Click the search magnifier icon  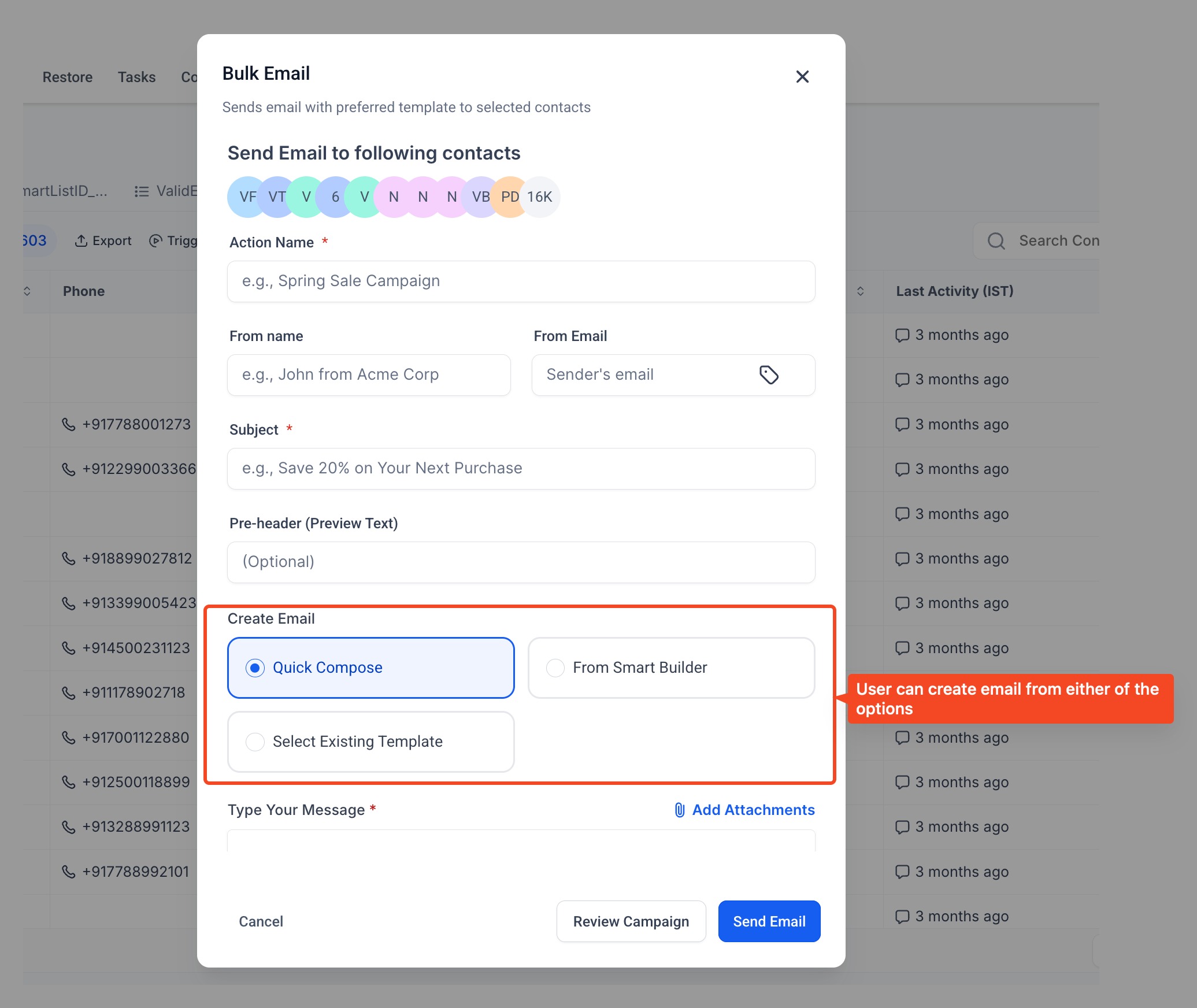click(x=996, y=240)
